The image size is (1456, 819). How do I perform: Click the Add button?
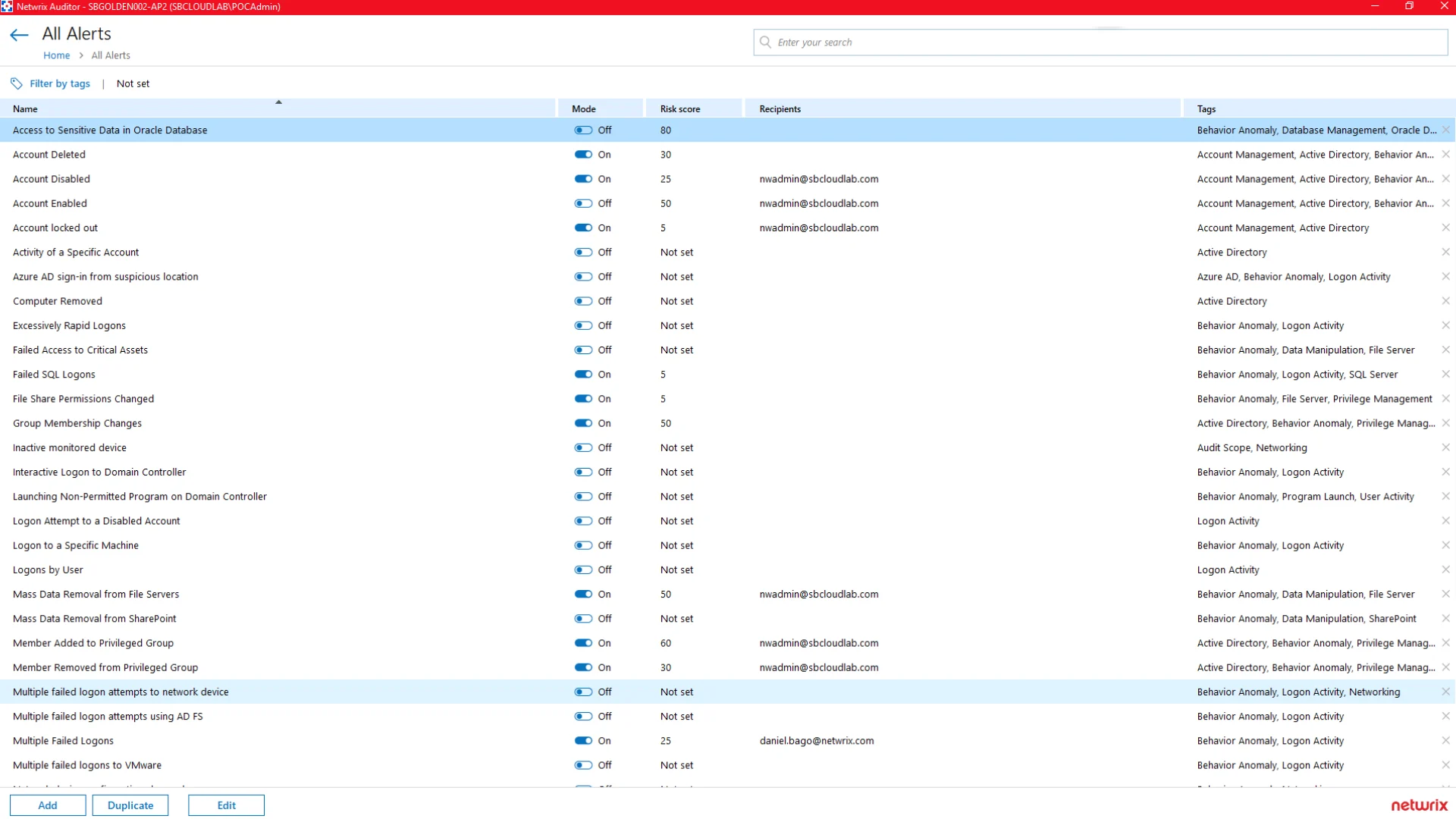(48, 805)
